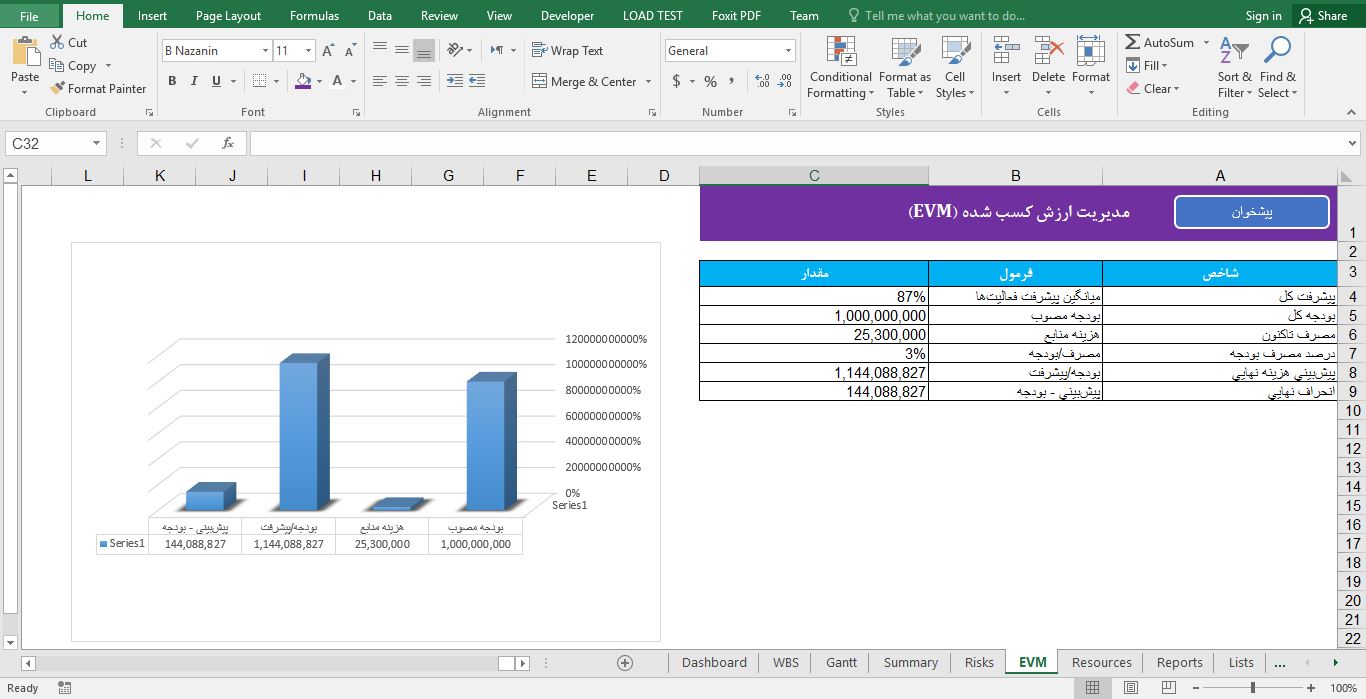This screenshot has width=1366, height=699.
Task: Open Conditional Formatting menu
Action: tap(840, 68)
